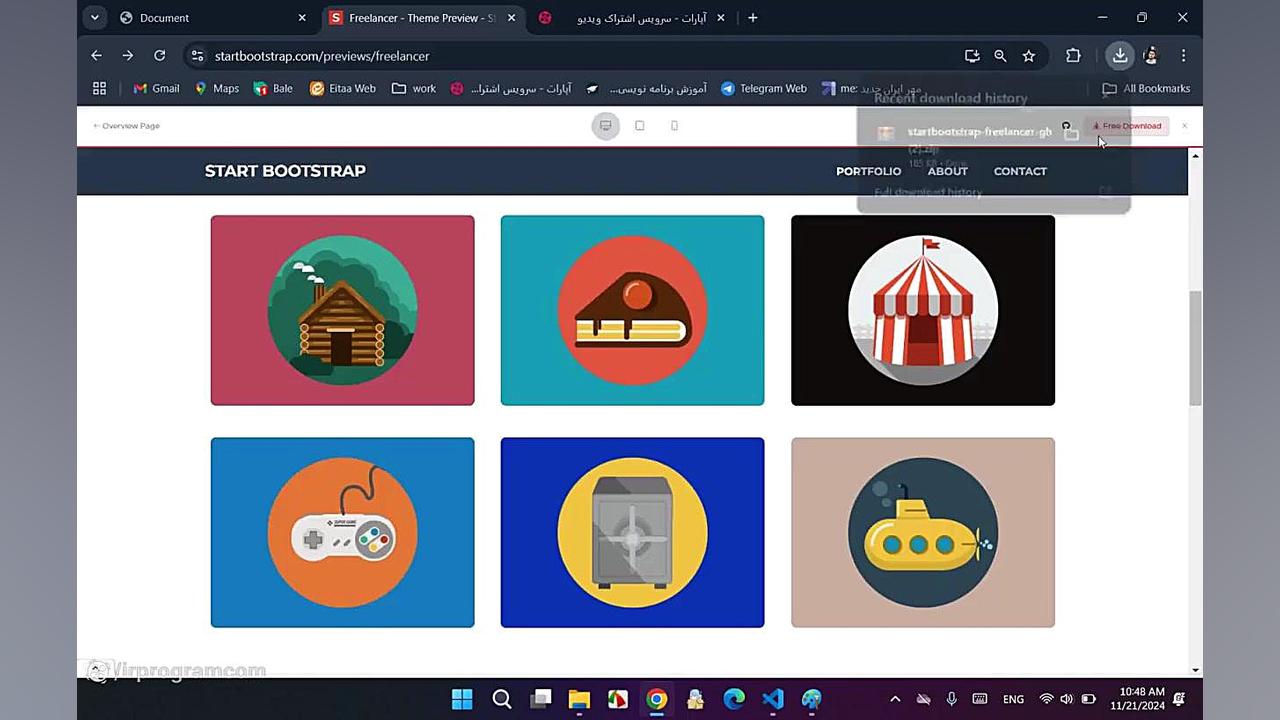Open the Gmail bookmark
Viewport: 1280px width, 720px height.
coord(156,89)
